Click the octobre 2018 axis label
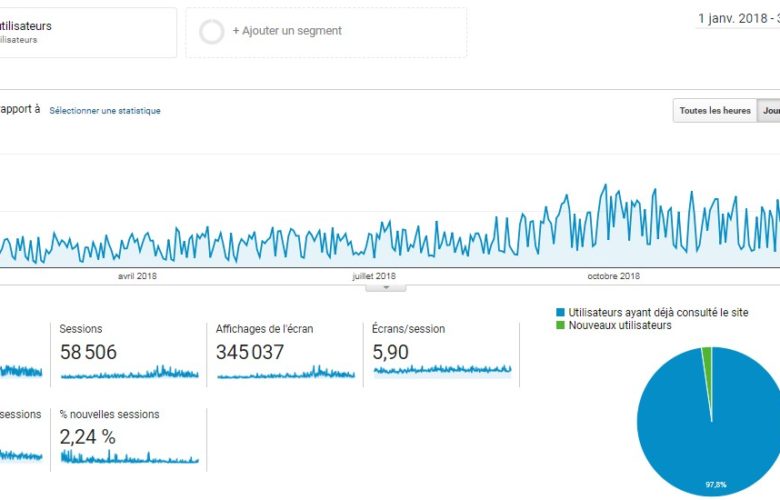780x500 pixels. click(x=613, y=276)
